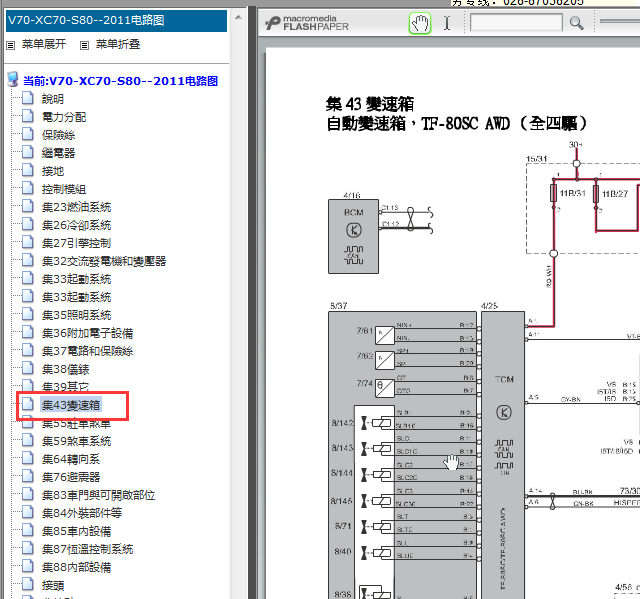Click the Macromedia FlashPaper logo
Image resolution: width=640 pixels, height=599 pixels.
307,23
